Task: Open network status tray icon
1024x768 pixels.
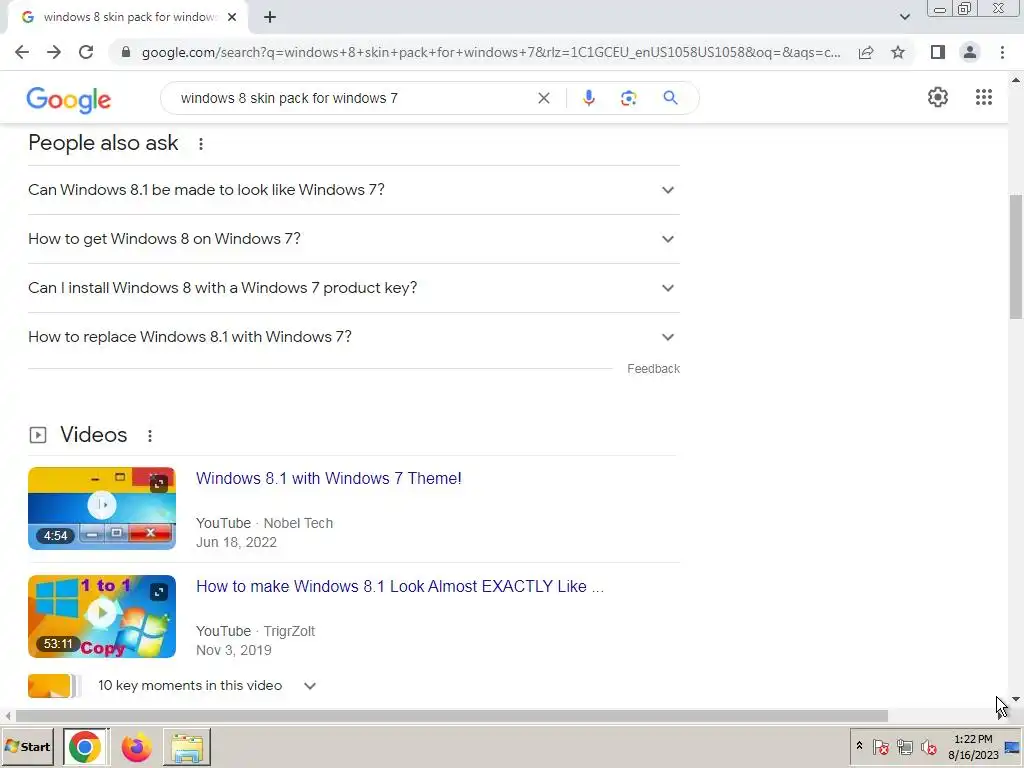Action: click(904, 746)
